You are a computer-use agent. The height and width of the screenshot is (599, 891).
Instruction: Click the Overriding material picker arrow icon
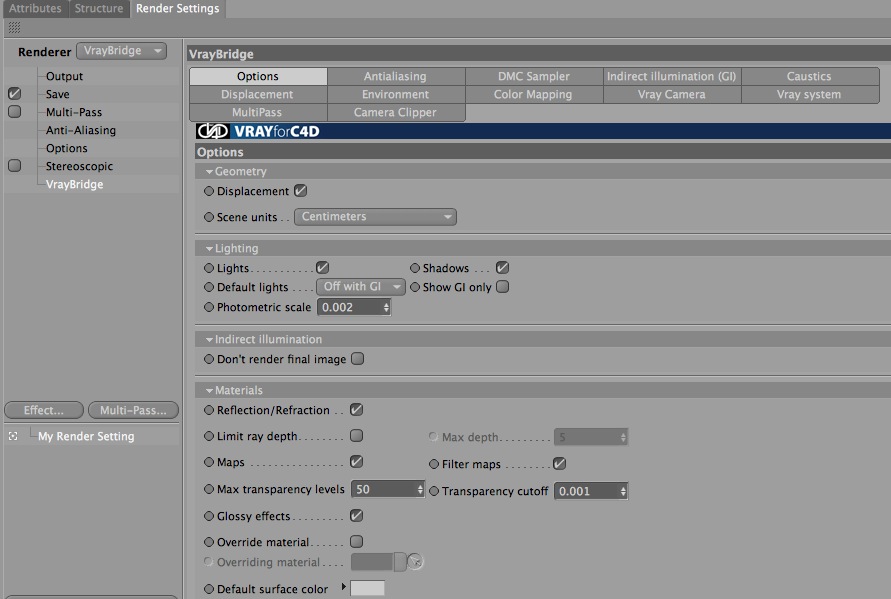click(x=415, y=561)
